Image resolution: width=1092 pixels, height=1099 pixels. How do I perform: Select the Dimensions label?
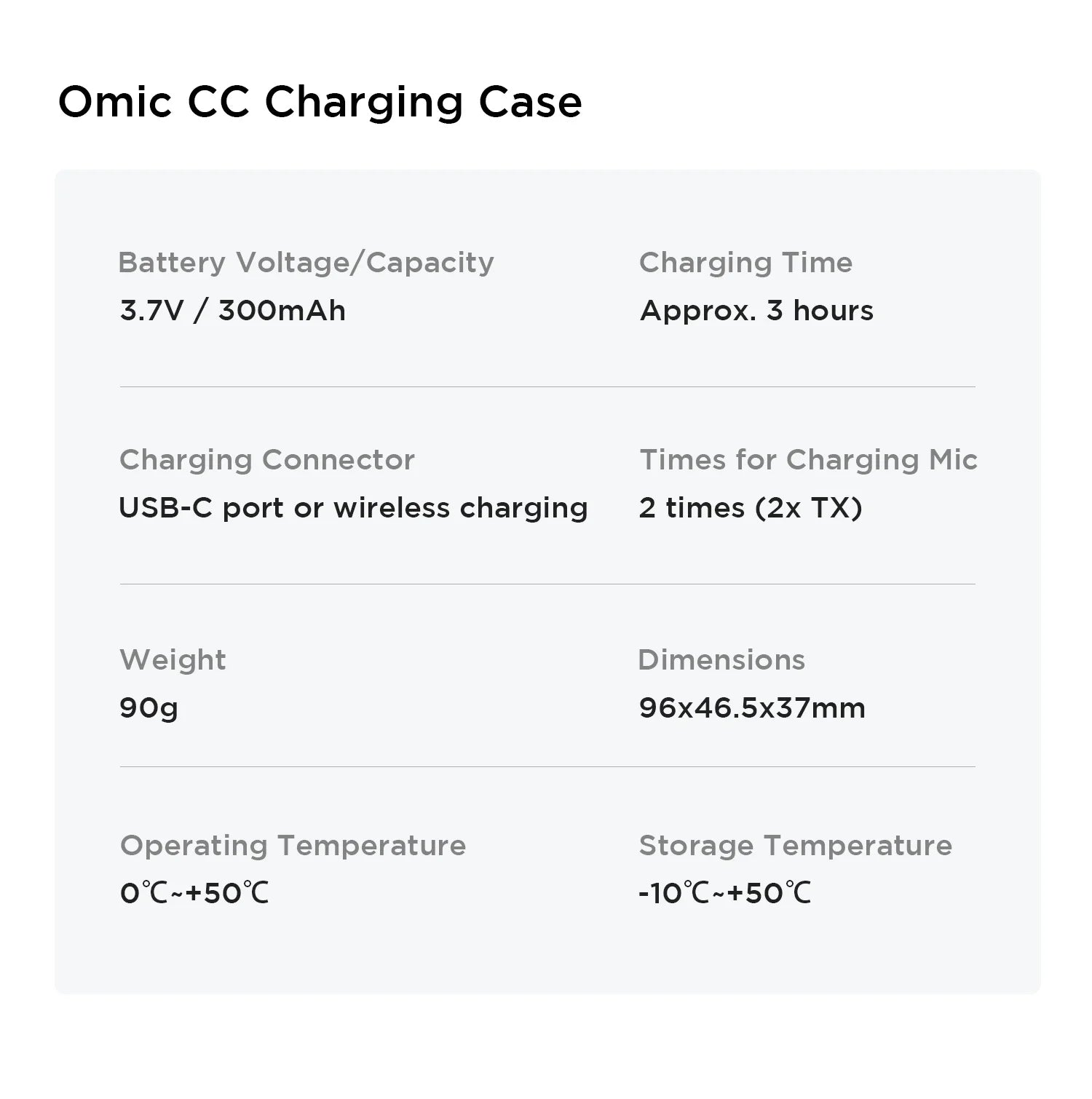tap(721, 660)
